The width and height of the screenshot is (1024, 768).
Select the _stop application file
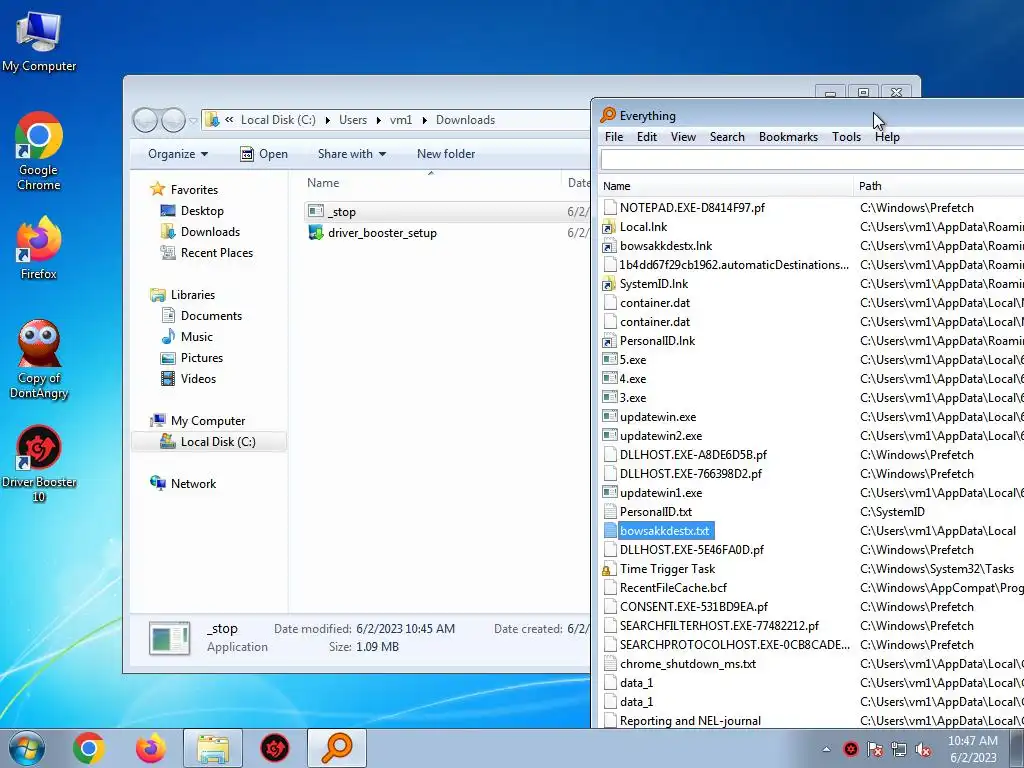(447, 212)
